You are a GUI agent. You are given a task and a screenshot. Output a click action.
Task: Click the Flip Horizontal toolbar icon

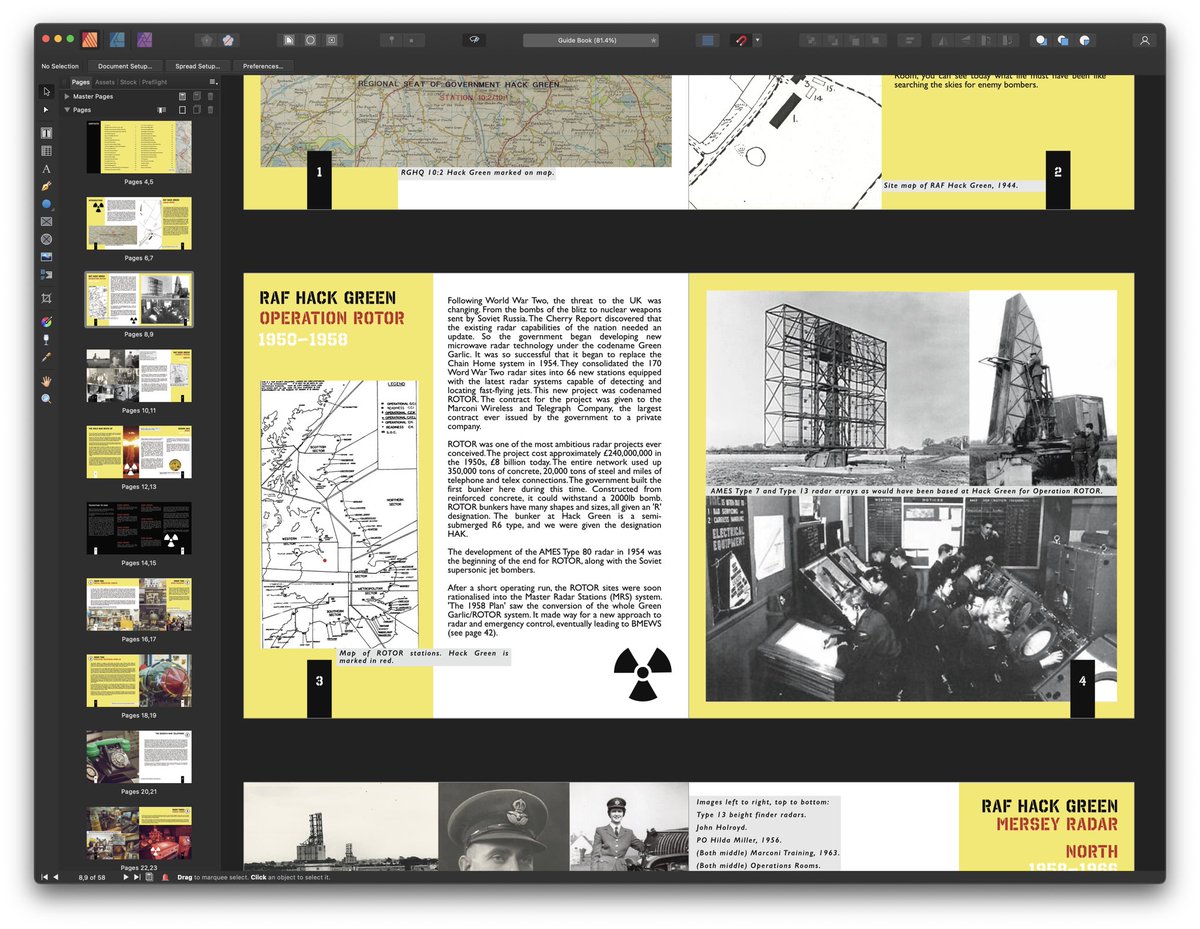(x=941, y=40)
